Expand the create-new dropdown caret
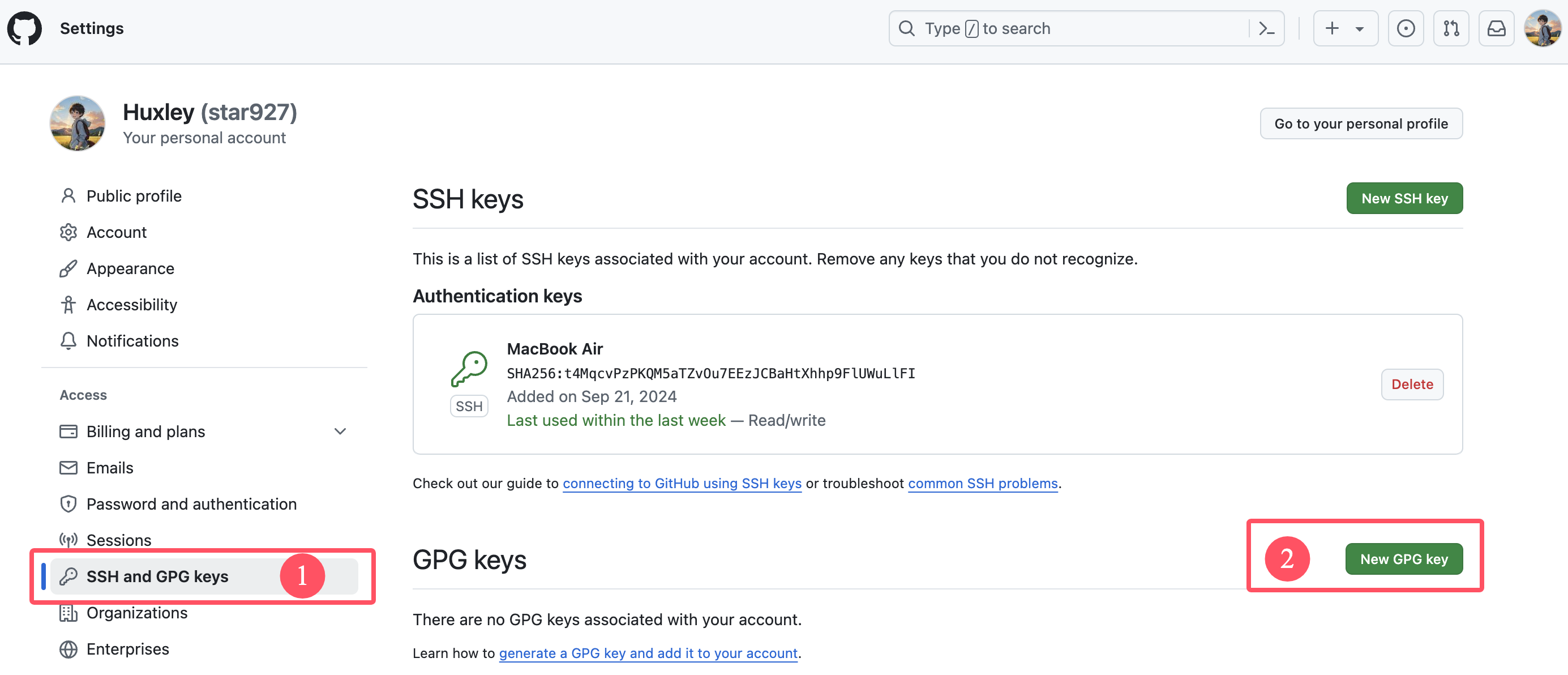The height and width of the screenshot is (675, 1568). 1359,29
